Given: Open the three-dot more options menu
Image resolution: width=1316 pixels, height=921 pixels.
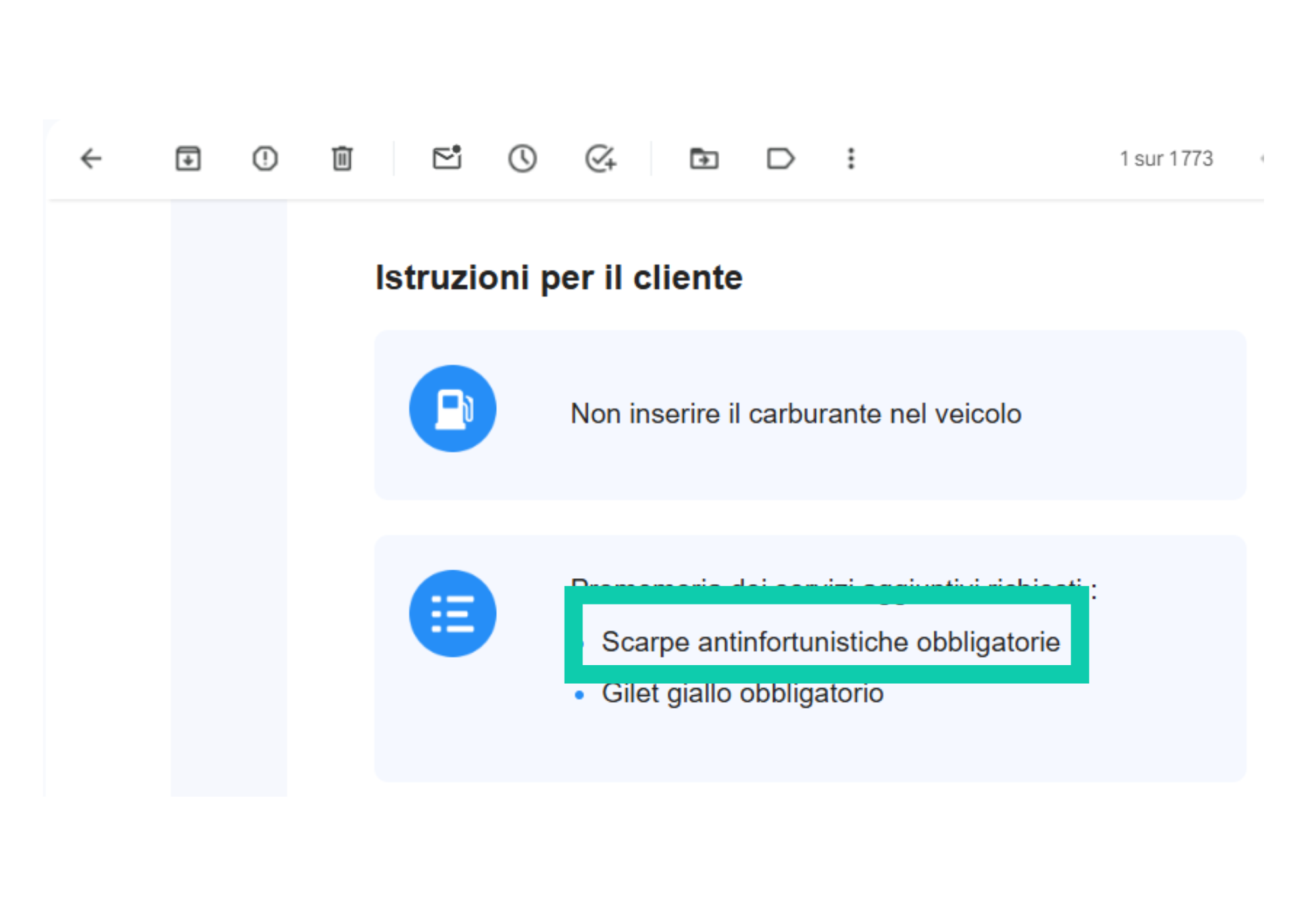Looking at the screenshot, I should [x=851, y=159].
